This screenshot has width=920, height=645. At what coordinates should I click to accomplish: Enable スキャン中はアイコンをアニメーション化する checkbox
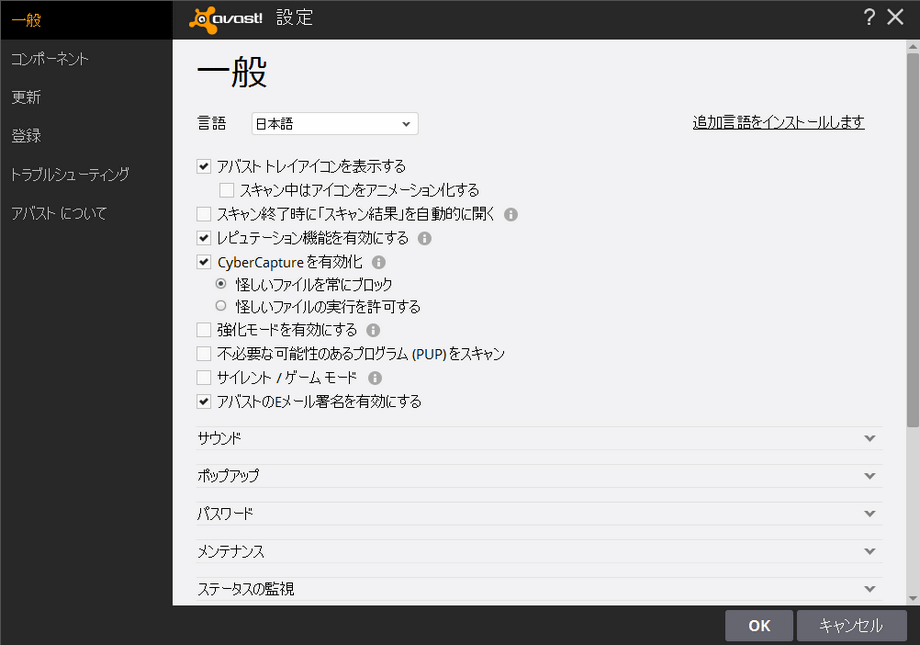pos(226,190)
